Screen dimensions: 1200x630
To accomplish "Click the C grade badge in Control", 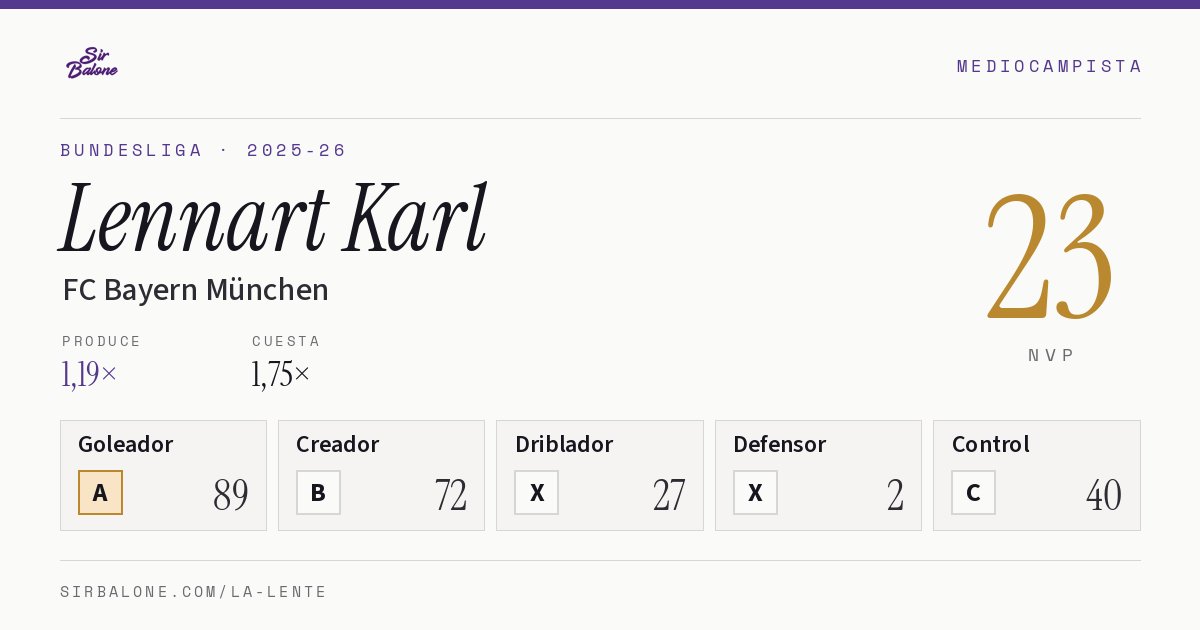I will [x=973, y=492].
